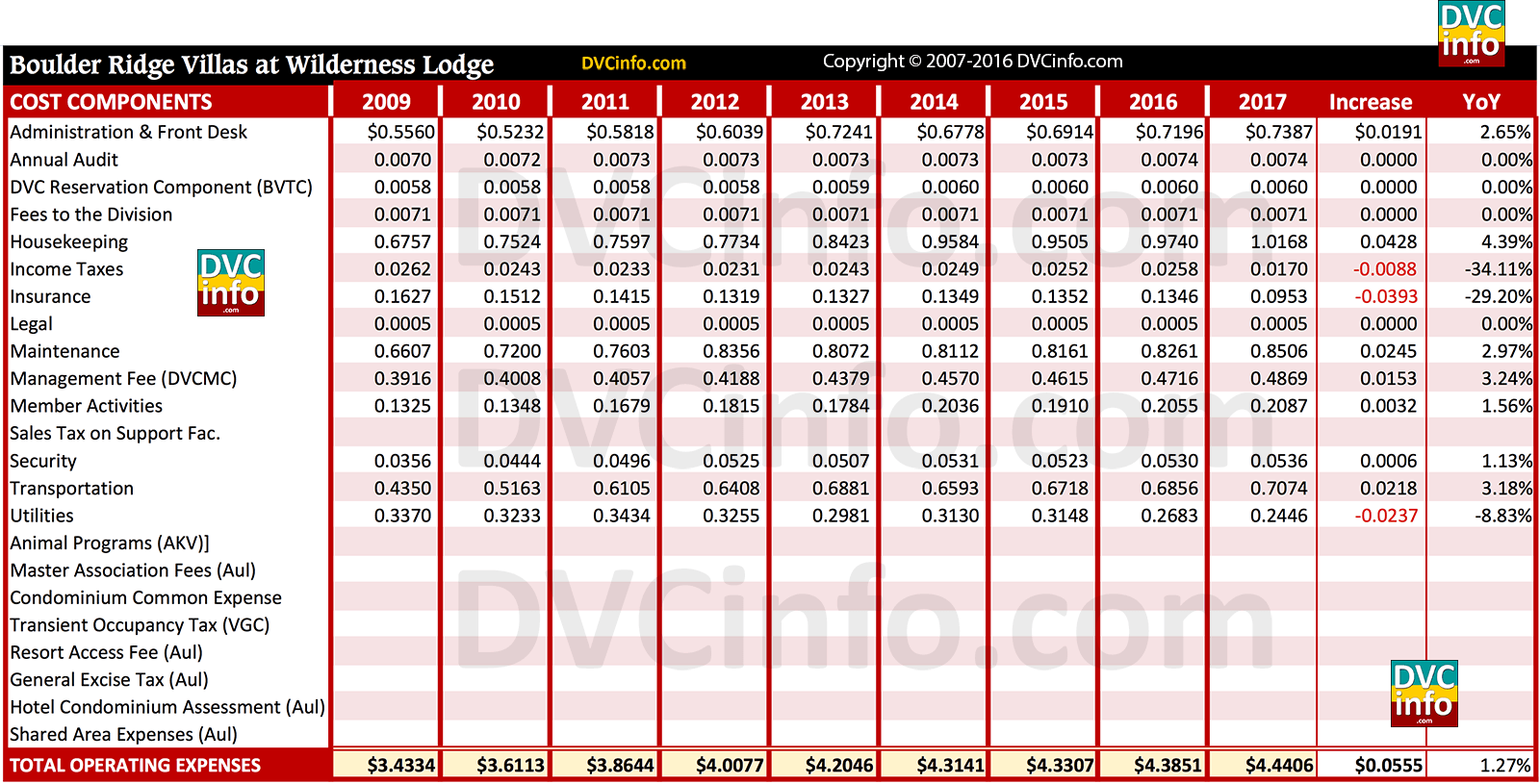1540x784 pixels.
Task: Click the Copyright 2007-2016 DVCinfo.com text
Action: [x=972, y=62]
